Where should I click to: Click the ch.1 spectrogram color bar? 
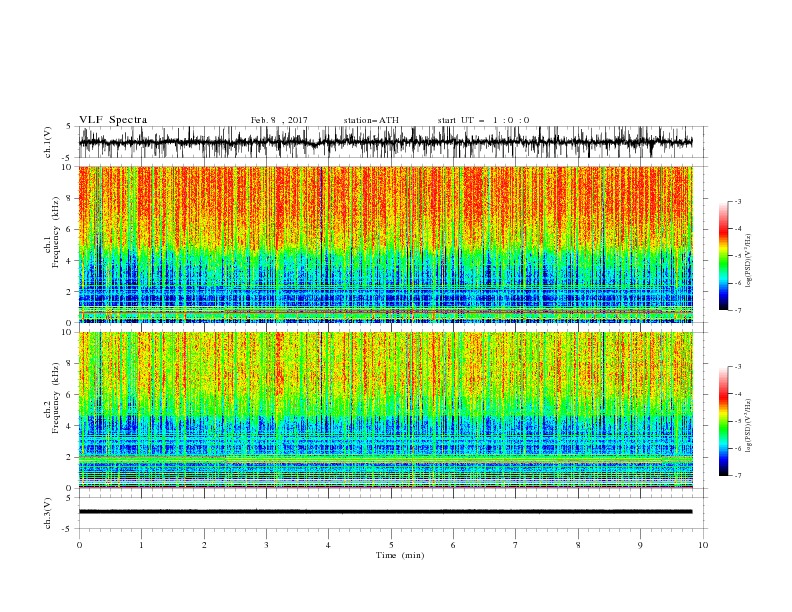coord(723,256)
